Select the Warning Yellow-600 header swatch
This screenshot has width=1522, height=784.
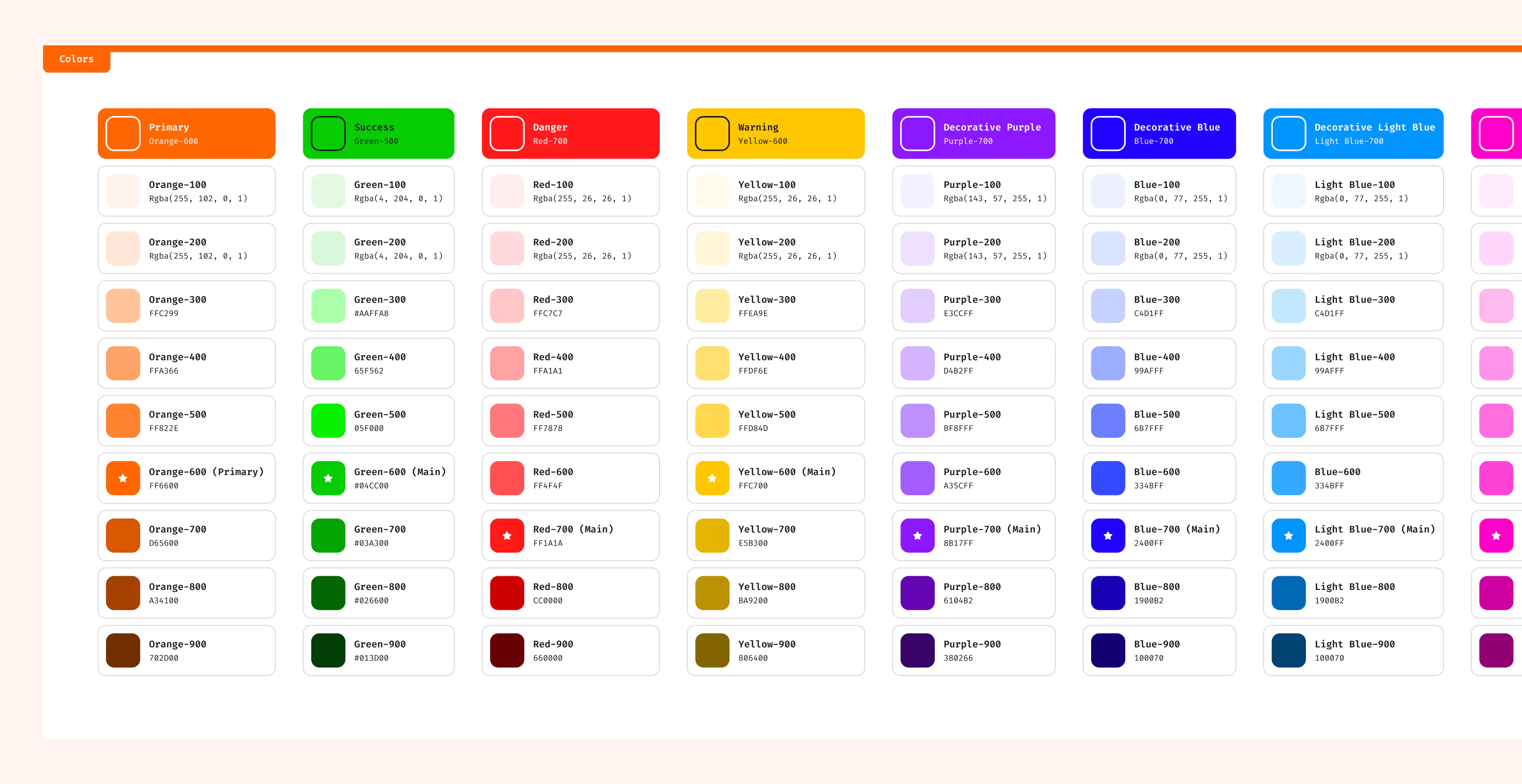712,133
